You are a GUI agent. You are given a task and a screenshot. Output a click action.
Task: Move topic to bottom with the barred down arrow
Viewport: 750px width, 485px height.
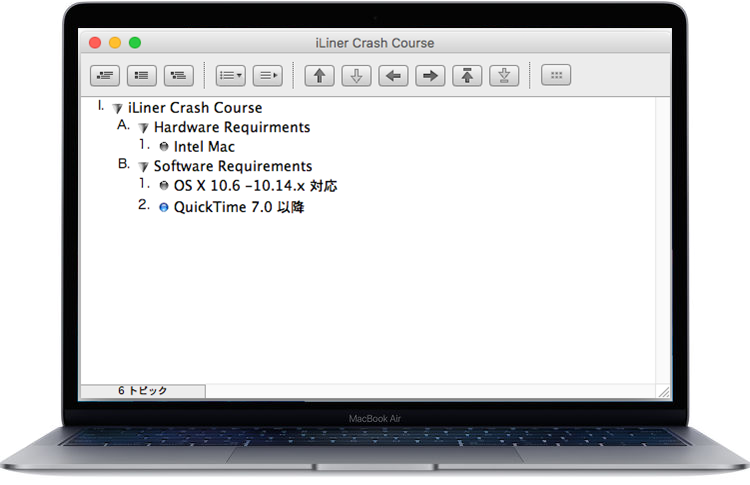click(504, 76)
